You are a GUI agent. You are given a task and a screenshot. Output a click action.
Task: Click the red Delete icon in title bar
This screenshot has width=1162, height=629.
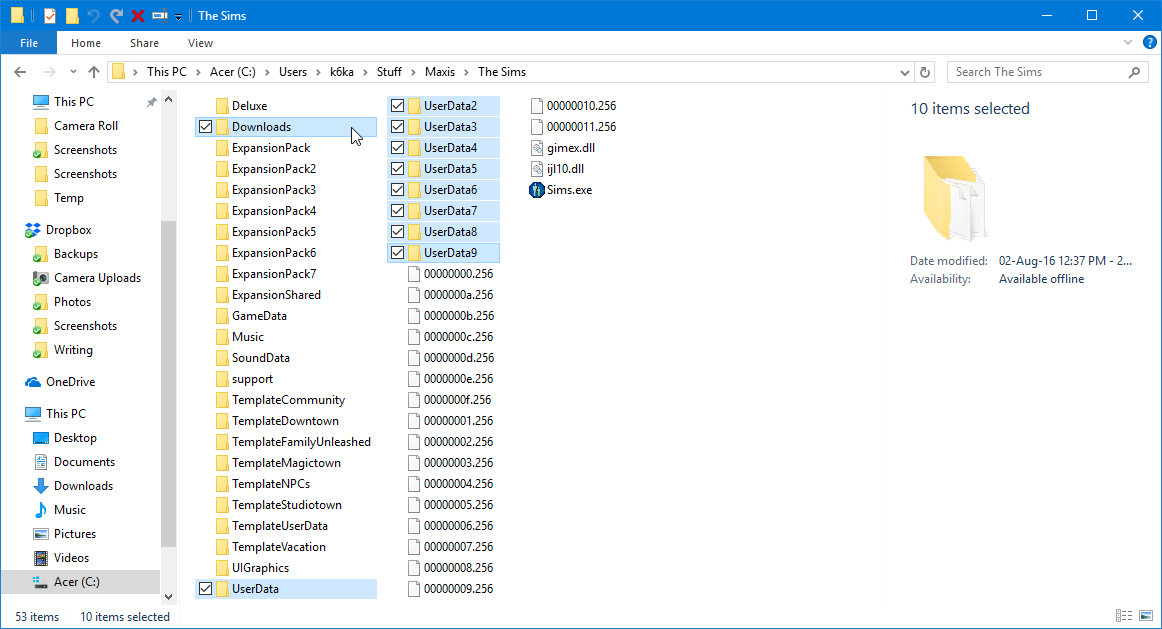pyautogui.click(x=138, y=16)
